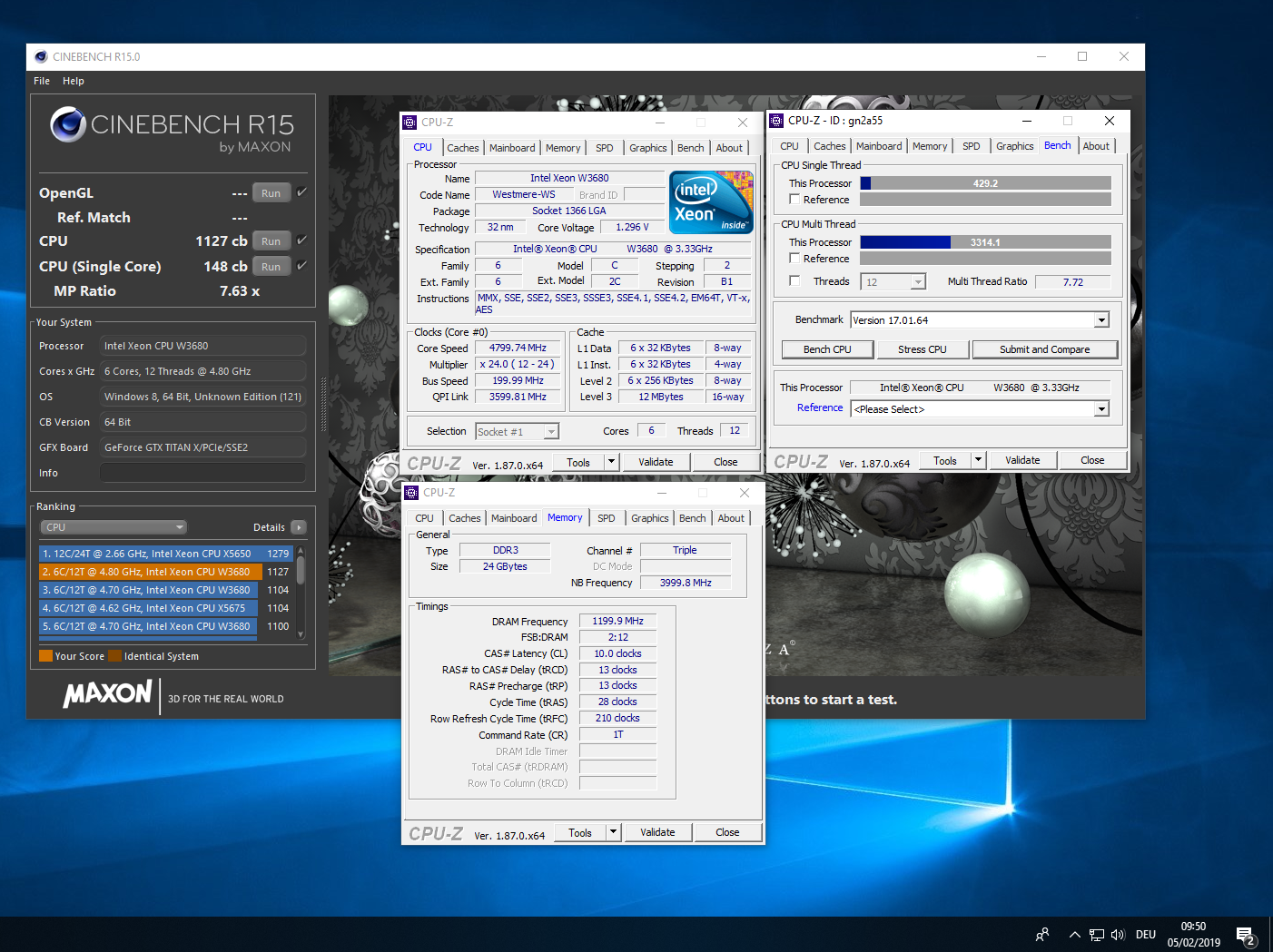Screen dimensions: 1273x952
Task: Click the Core Speed value 4799.74 MHz
Action: (518, 348)
